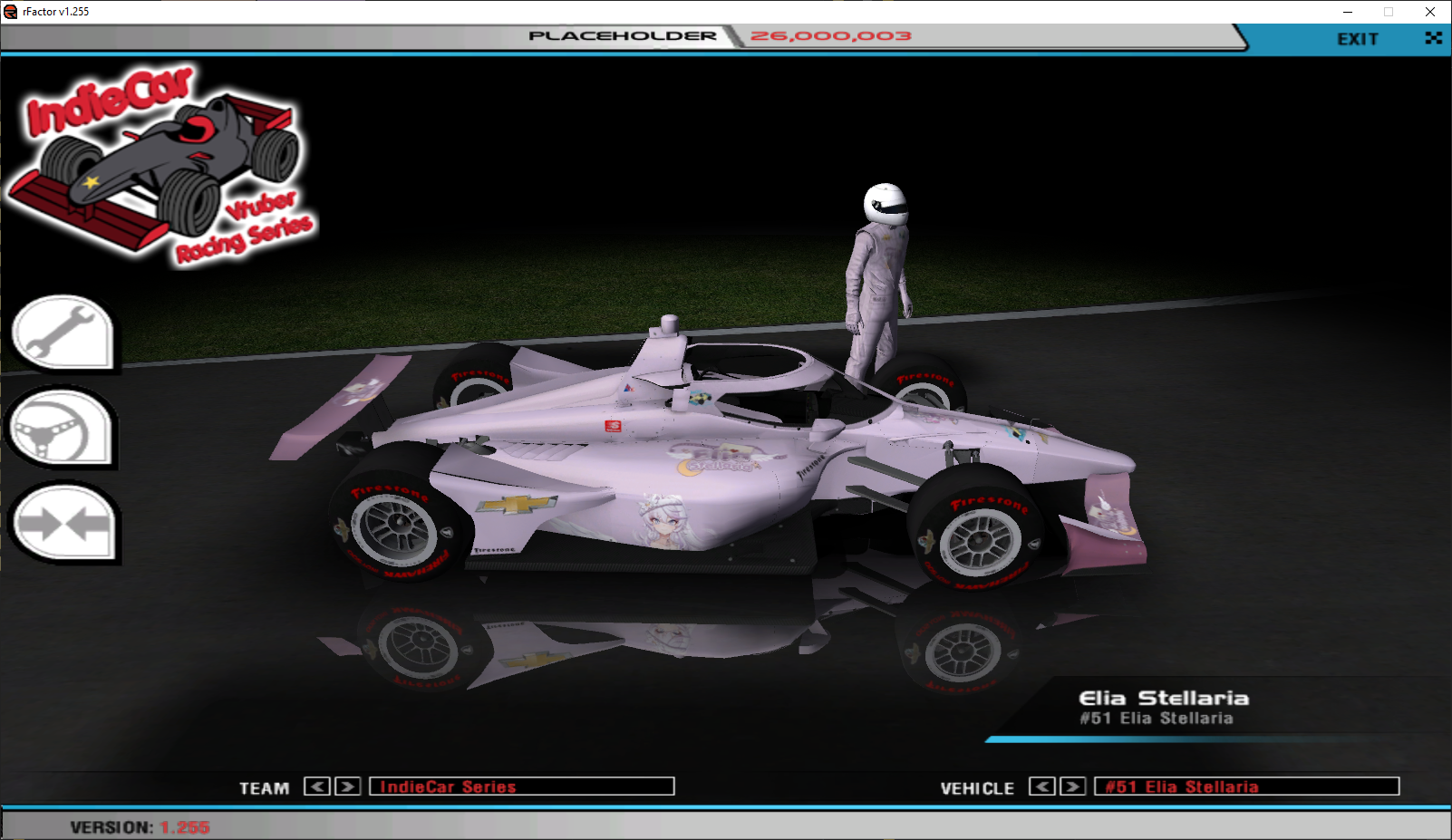Minimize the rFactor window
The width and height of the screenshot is (1452, 840).
click(1348, 12)
